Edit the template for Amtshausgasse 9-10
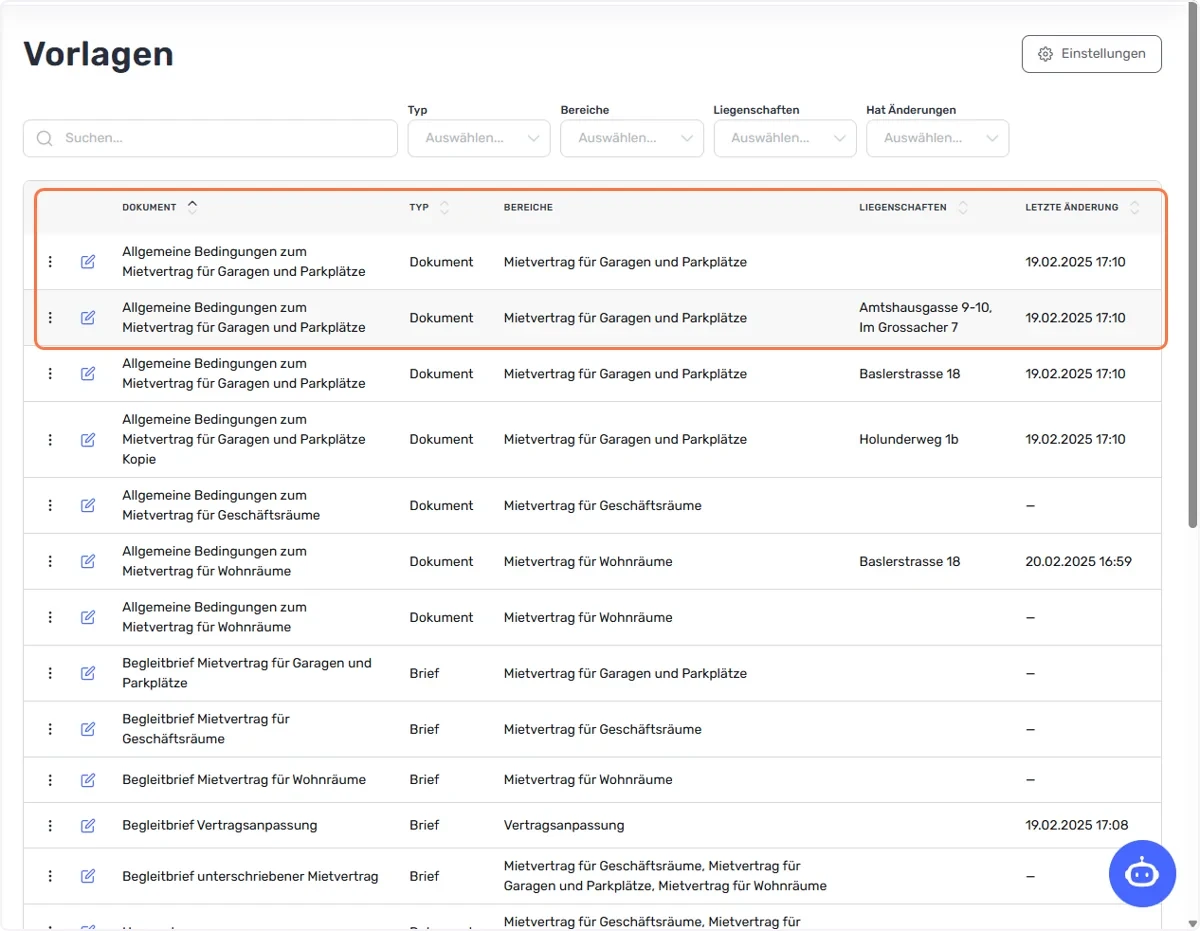The height and width of the screenshot is (931, 1200). [x=88, y=318]
